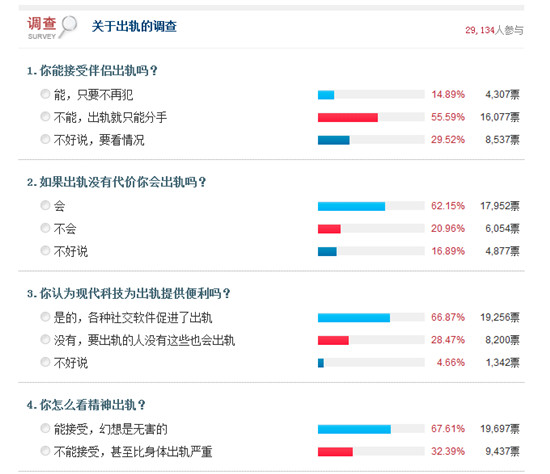Click the red 55.59% result bar
This screenshot has width=550, height=474.
point(348,117)
